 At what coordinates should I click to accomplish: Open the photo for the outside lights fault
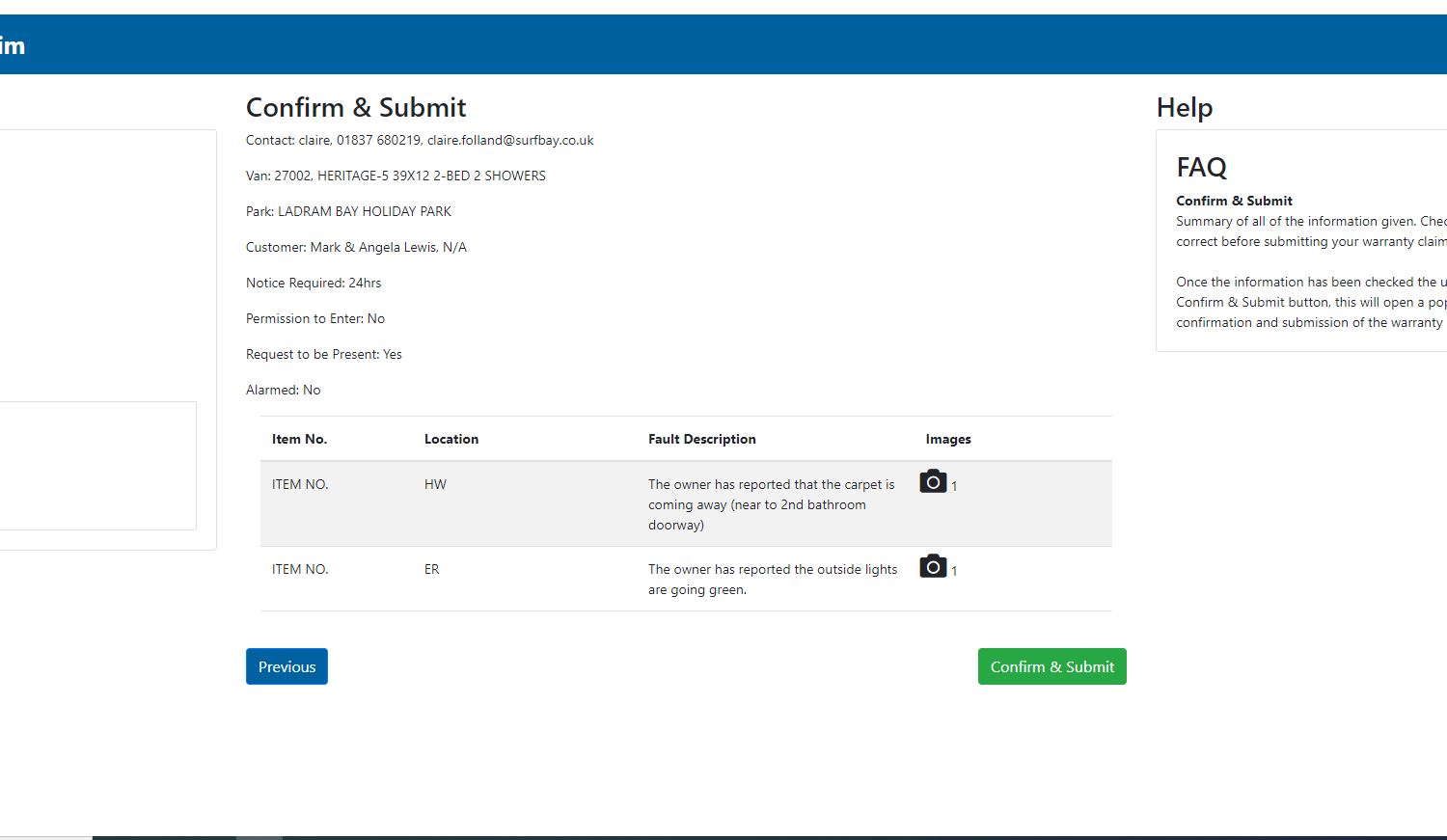pos(933,566)
